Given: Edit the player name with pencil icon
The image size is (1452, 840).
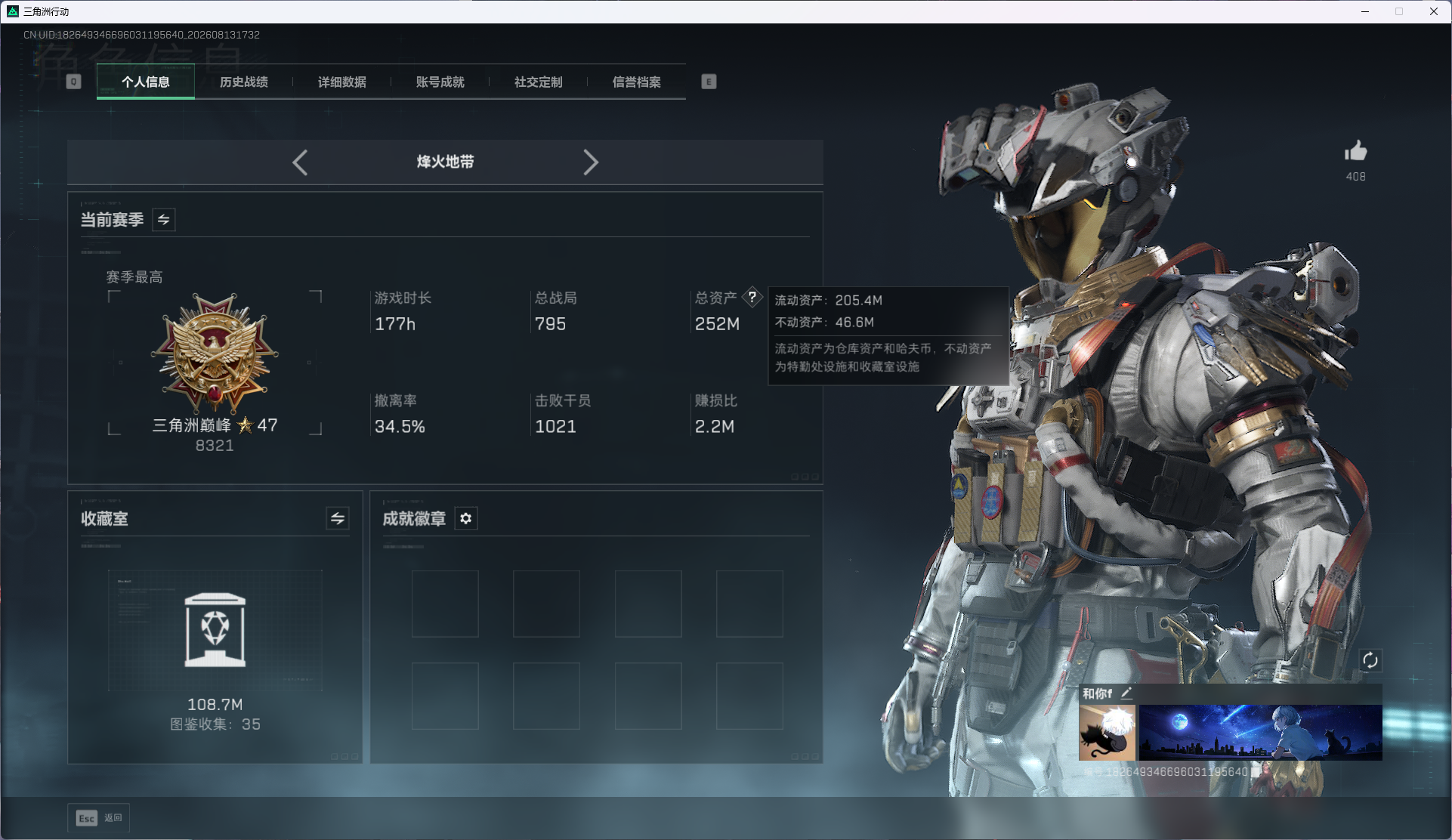Looking at the screenshot, I should [x=1126, y=693].
